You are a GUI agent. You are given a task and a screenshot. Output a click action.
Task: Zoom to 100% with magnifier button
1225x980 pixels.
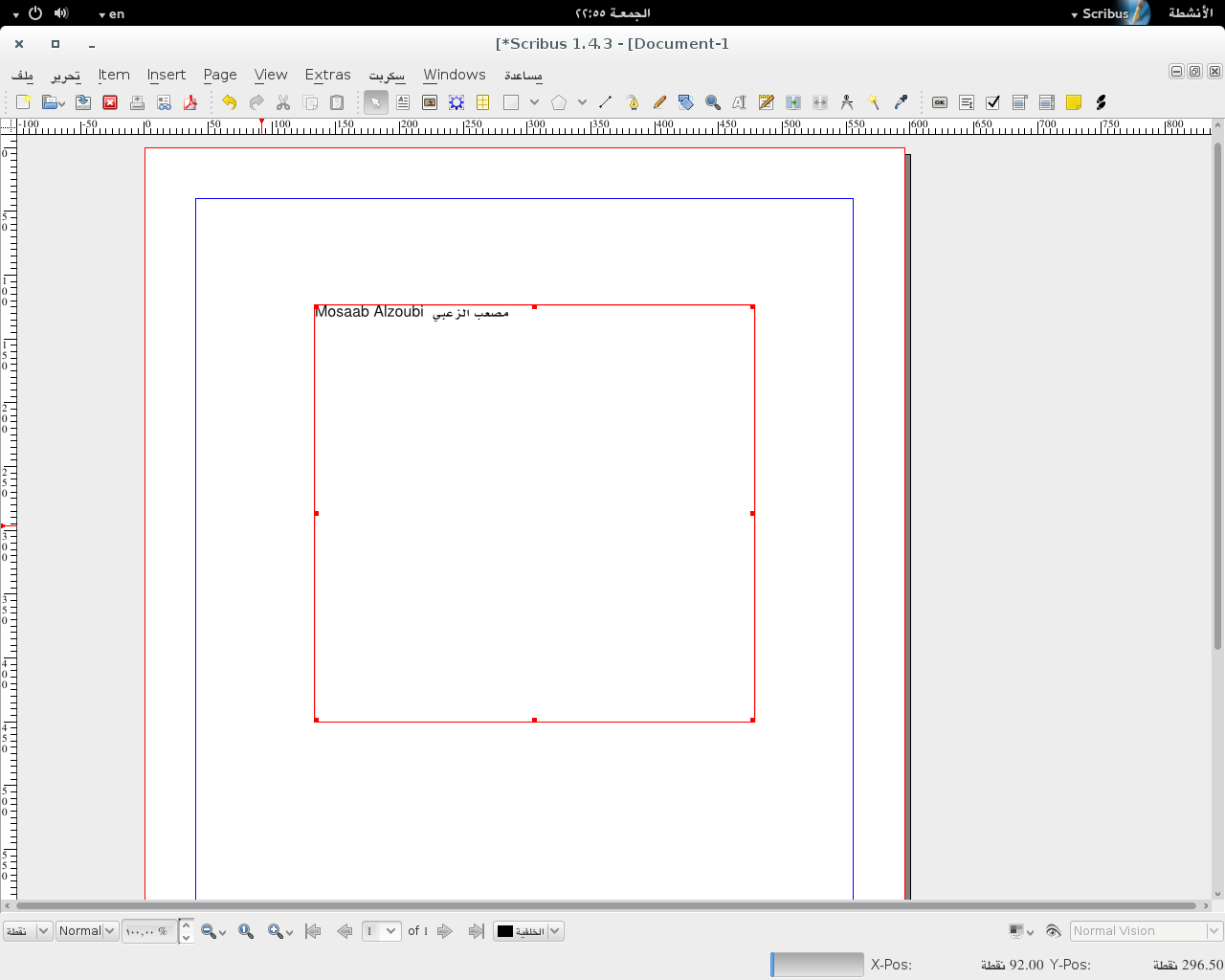[x=246, y=931]
